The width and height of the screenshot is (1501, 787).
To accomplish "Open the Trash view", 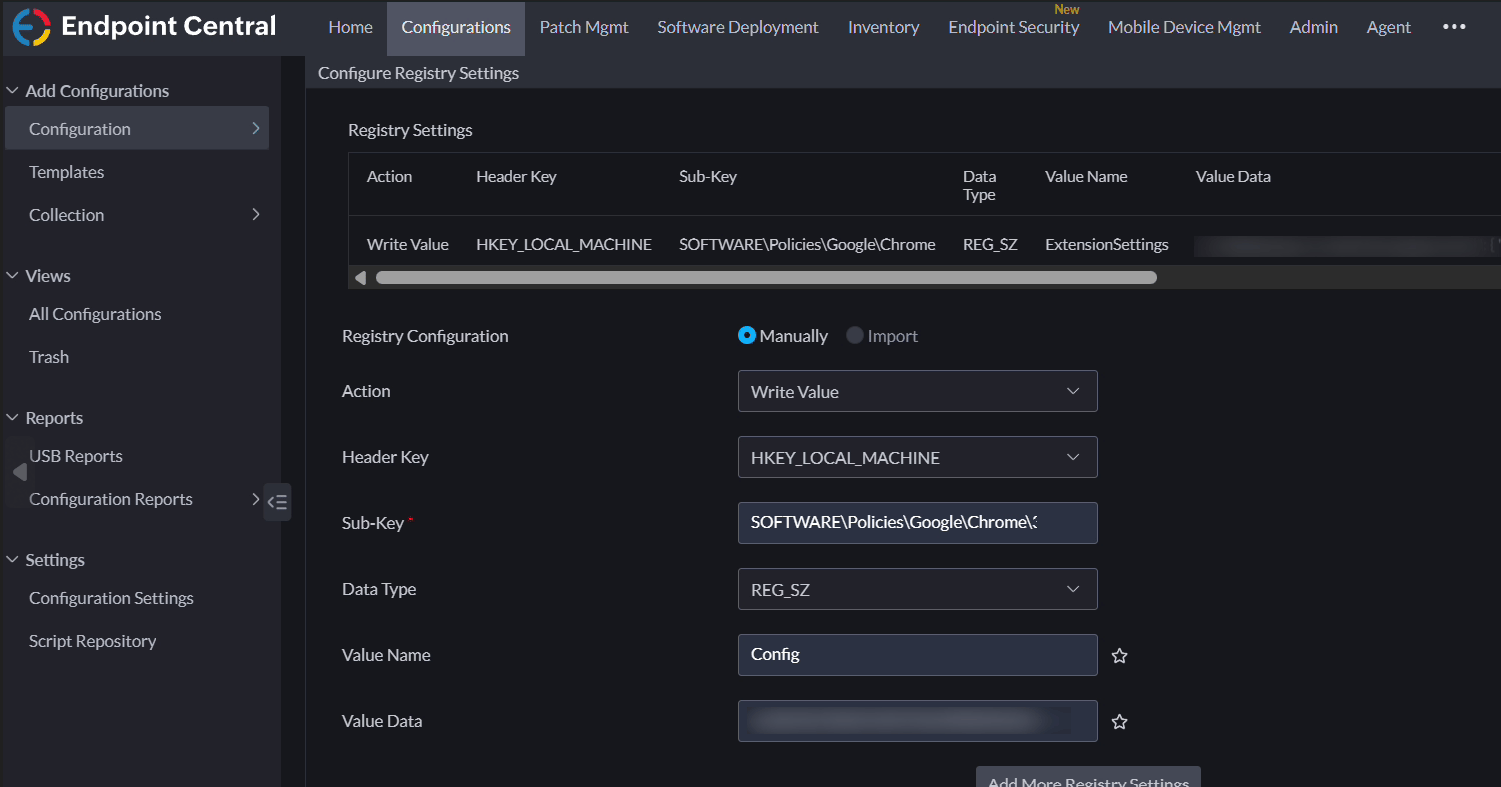I will [x=49, y=357].
